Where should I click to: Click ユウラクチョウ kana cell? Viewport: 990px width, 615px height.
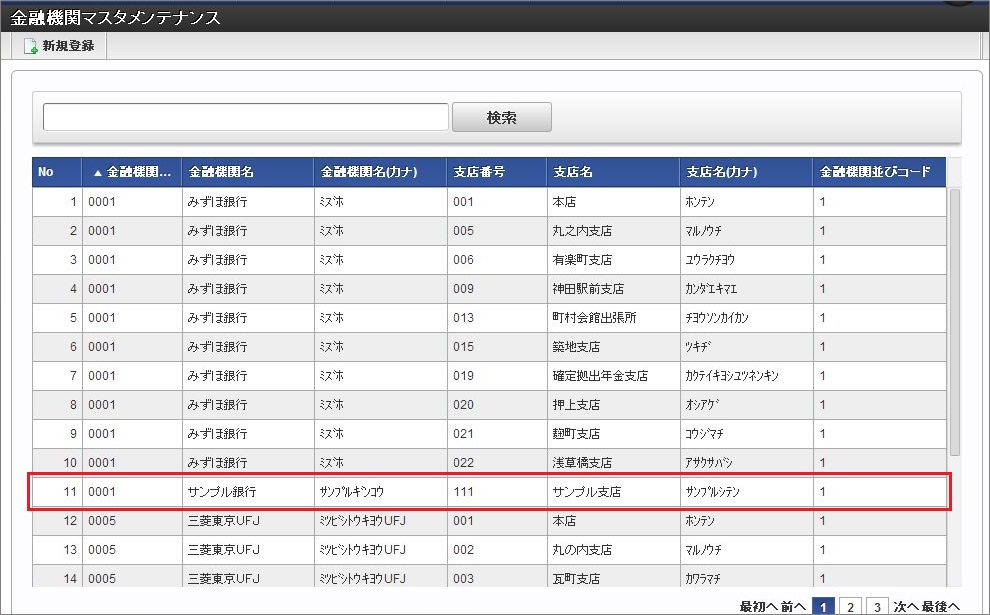[746, 260]
